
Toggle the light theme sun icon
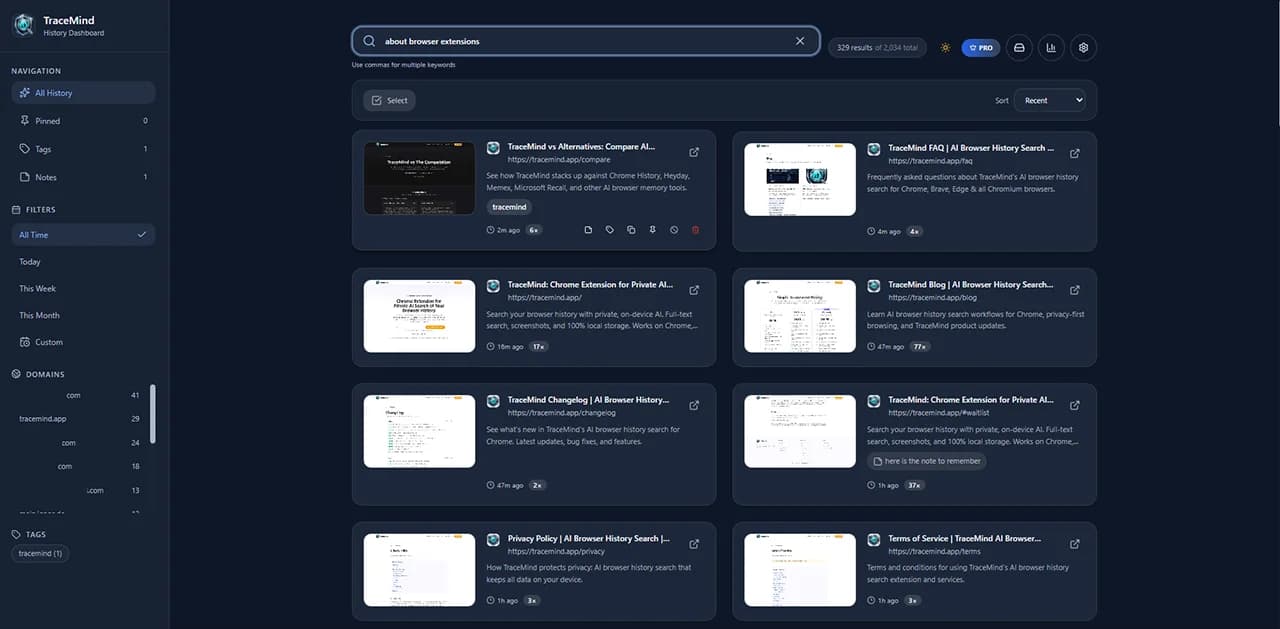tap(945, 47)
